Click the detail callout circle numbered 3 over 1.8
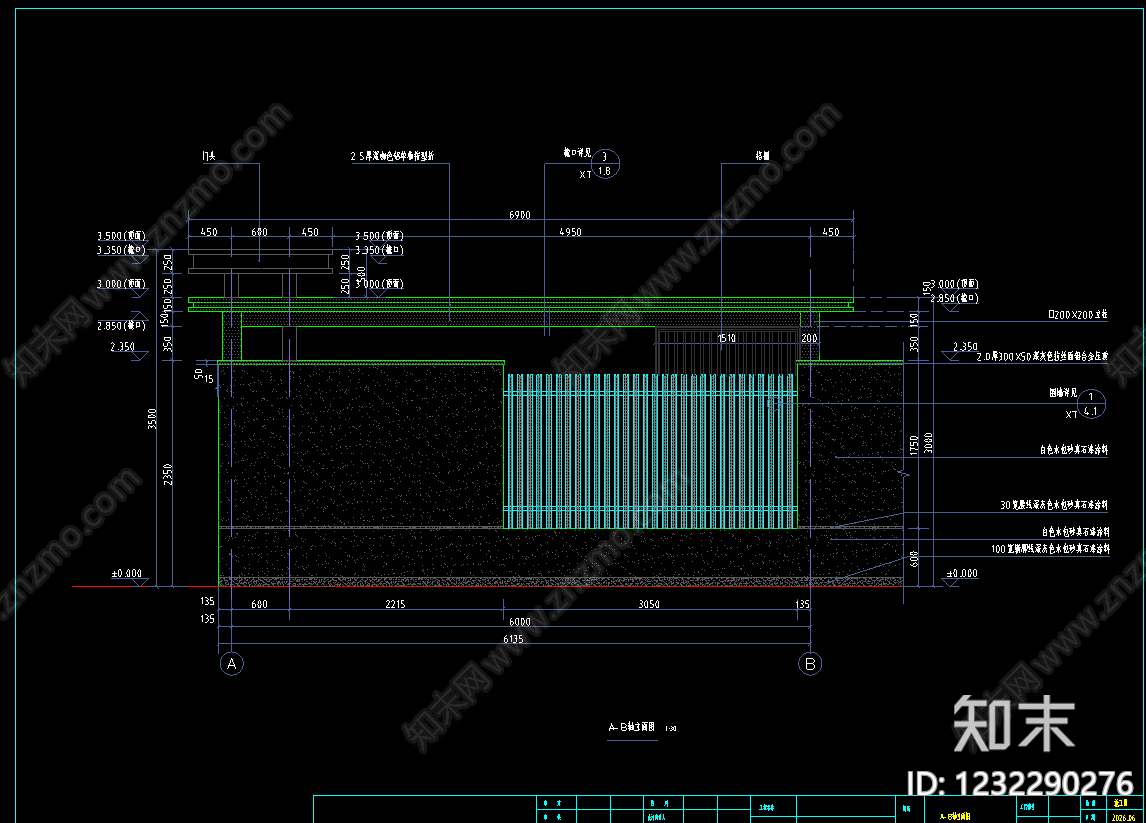This screenshot has height=823, width=1146. pyautogui.click(x=604, y=164)
